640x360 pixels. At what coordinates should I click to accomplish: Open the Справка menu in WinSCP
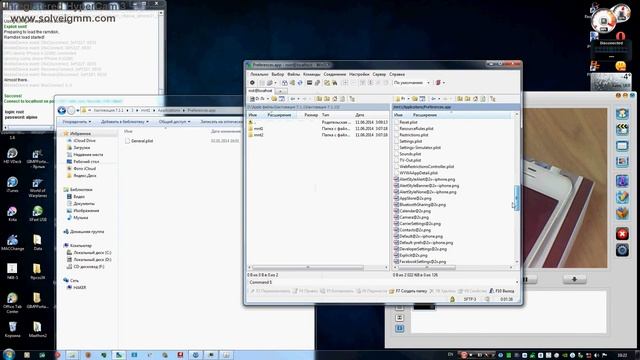click(397, 74)
